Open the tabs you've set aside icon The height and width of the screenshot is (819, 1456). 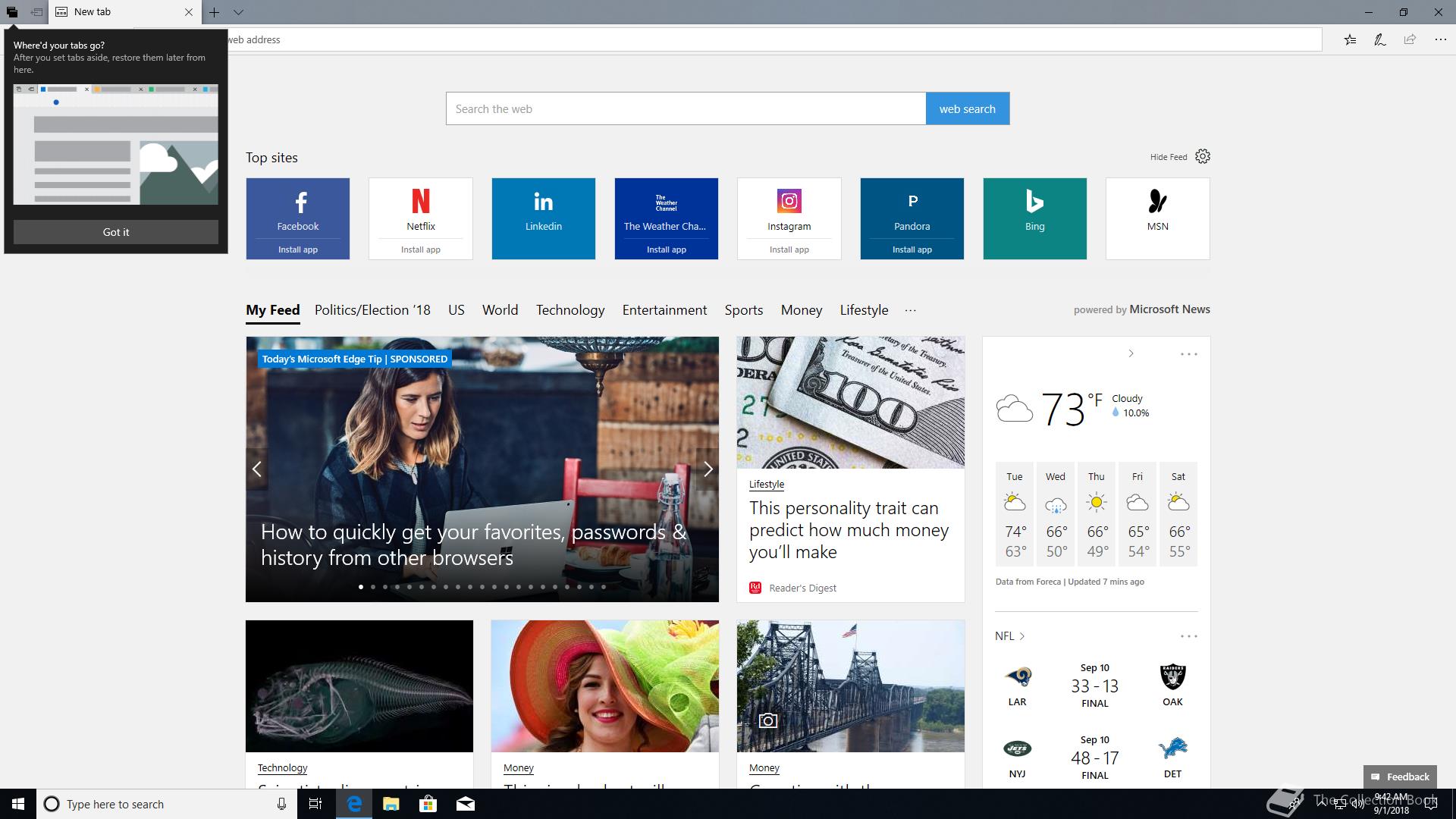[x=11, y=12]
